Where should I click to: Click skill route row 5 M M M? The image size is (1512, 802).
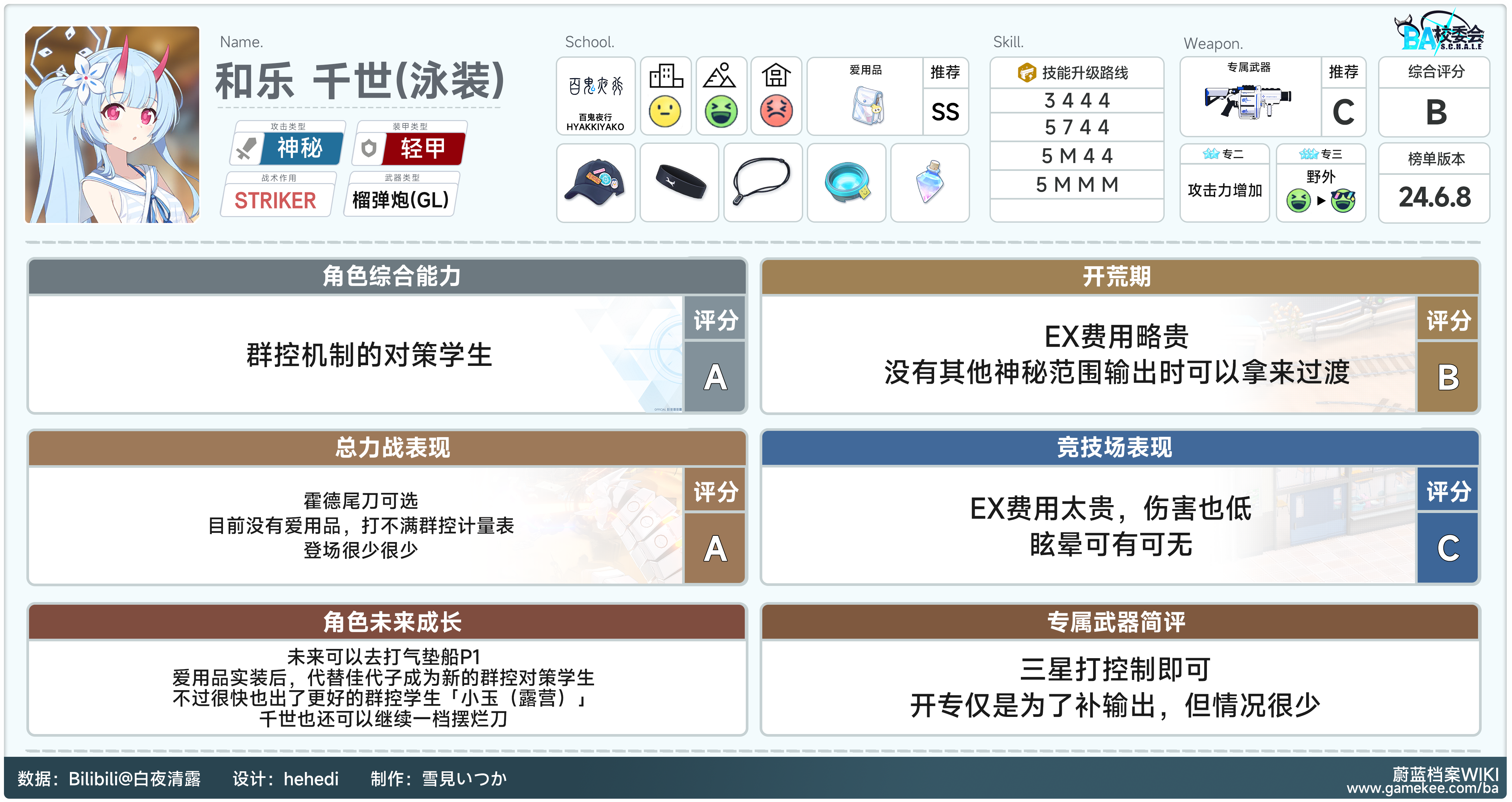point(1077,184)
